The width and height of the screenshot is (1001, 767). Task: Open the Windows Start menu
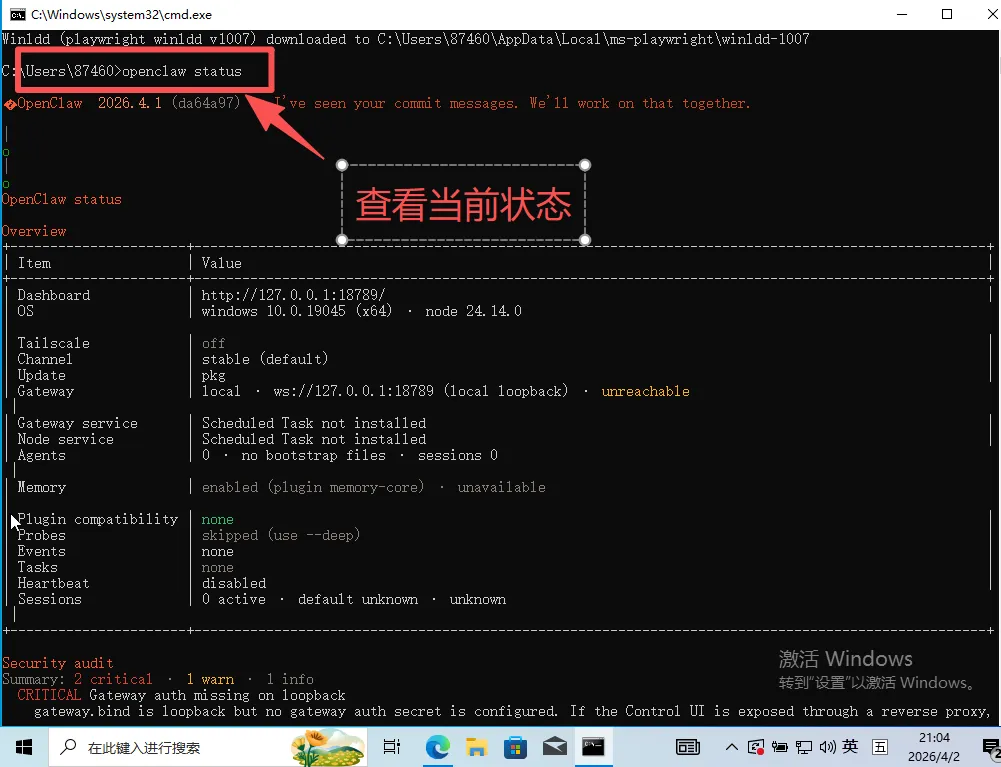click(x=24, y=747)
